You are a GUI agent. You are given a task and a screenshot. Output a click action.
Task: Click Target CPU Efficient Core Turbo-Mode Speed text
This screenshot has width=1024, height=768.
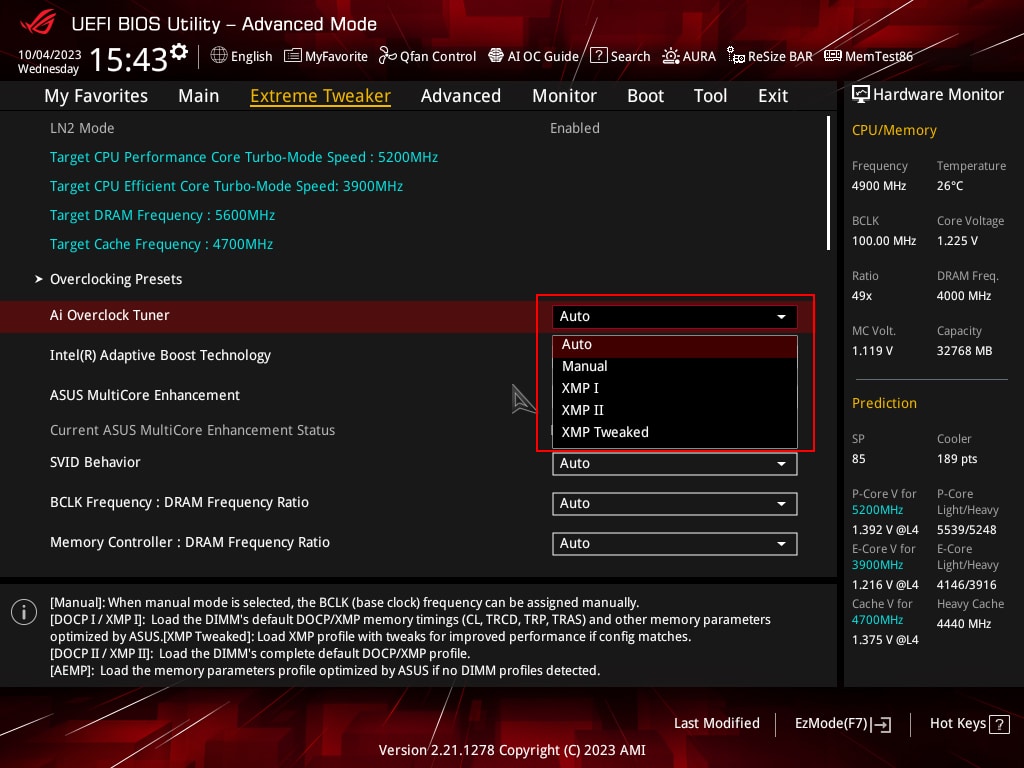226,186
